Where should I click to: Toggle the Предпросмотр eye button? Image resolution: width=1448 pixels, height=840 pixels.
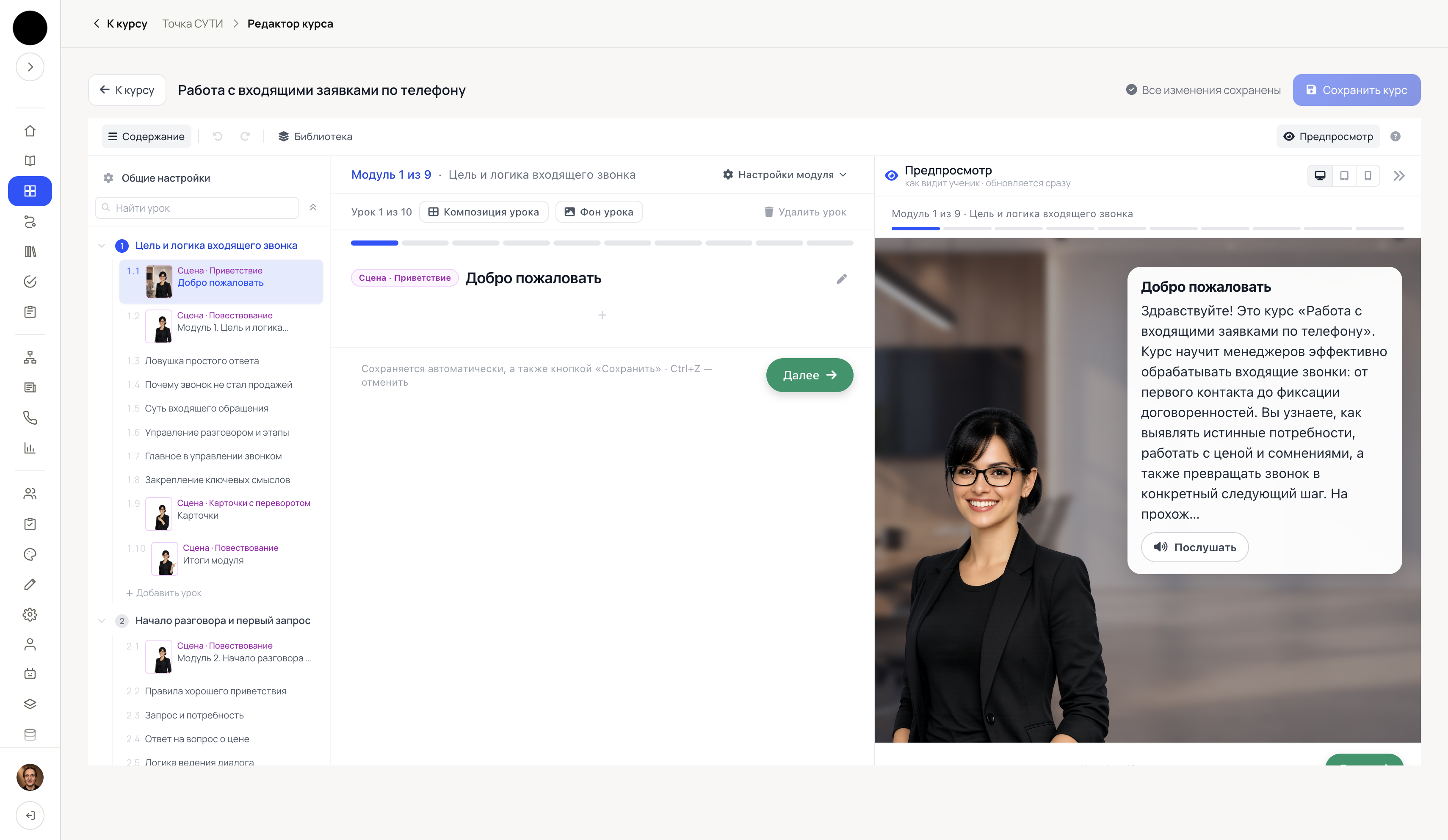point(1328,136)
